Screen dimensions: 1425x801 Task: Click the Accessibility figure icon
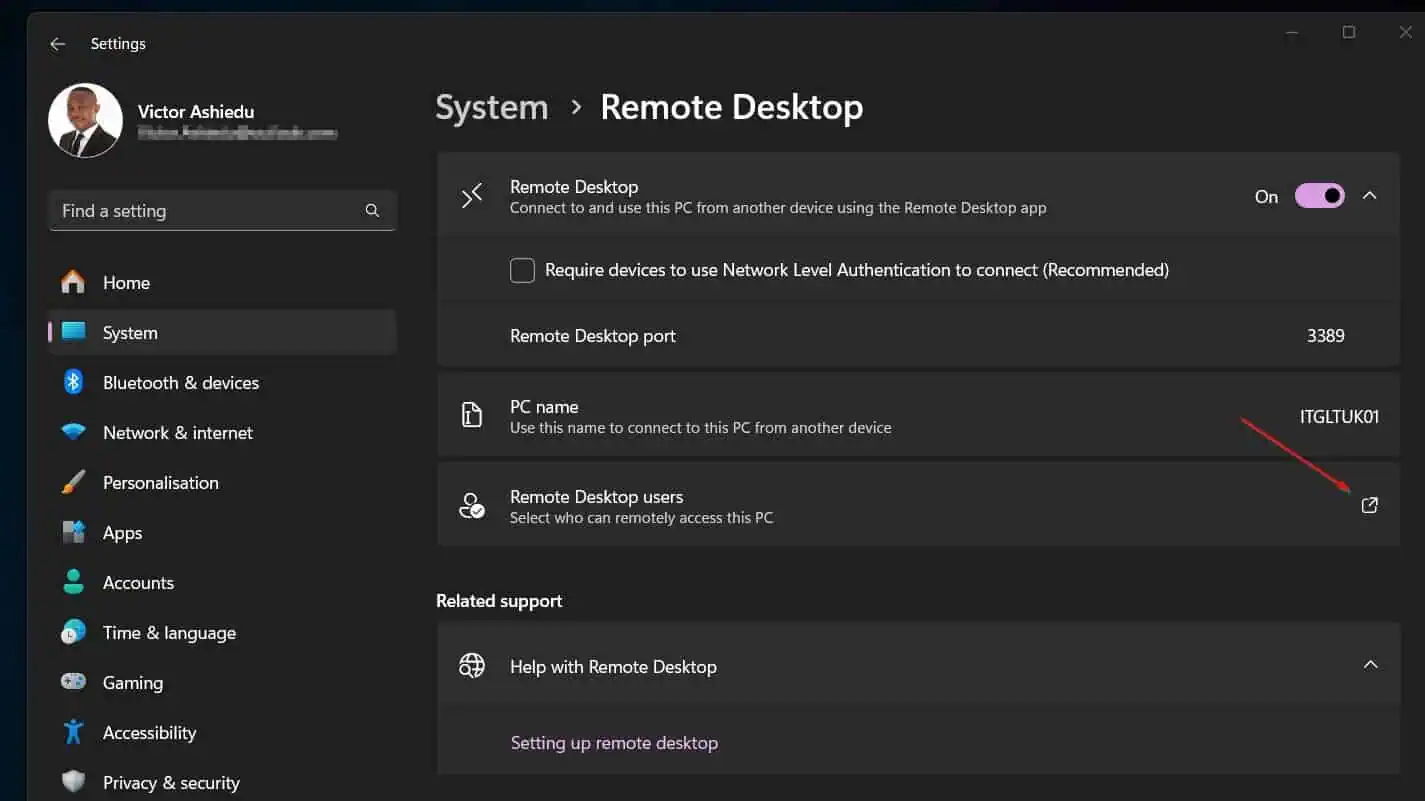pos(73,732)
